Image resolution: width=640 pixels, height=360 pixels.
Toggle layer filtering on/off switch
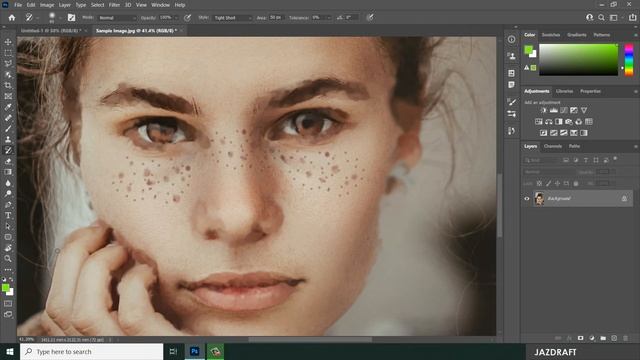pyautogui.click(x=615, y=158)
